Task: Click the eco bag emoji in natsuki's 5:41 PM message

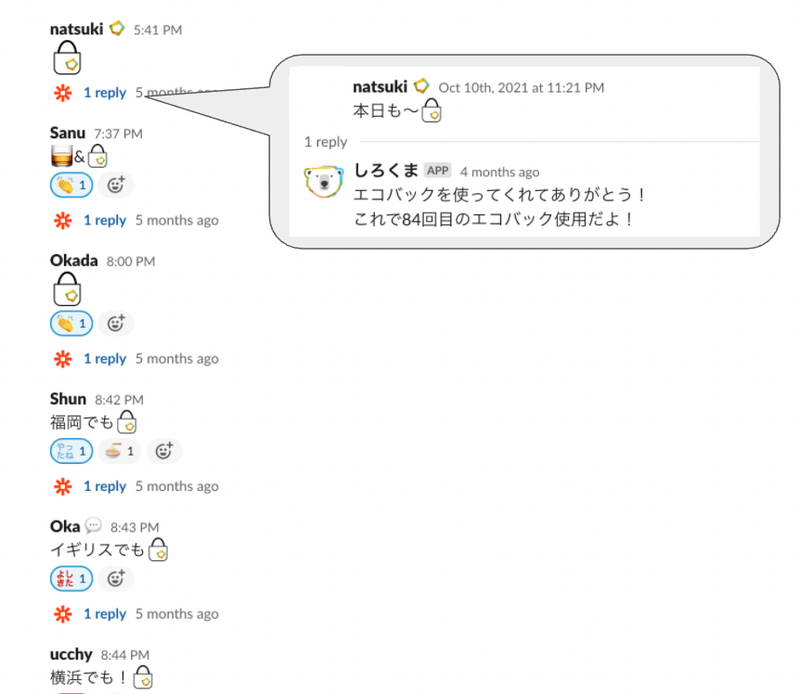Action: 67,58
